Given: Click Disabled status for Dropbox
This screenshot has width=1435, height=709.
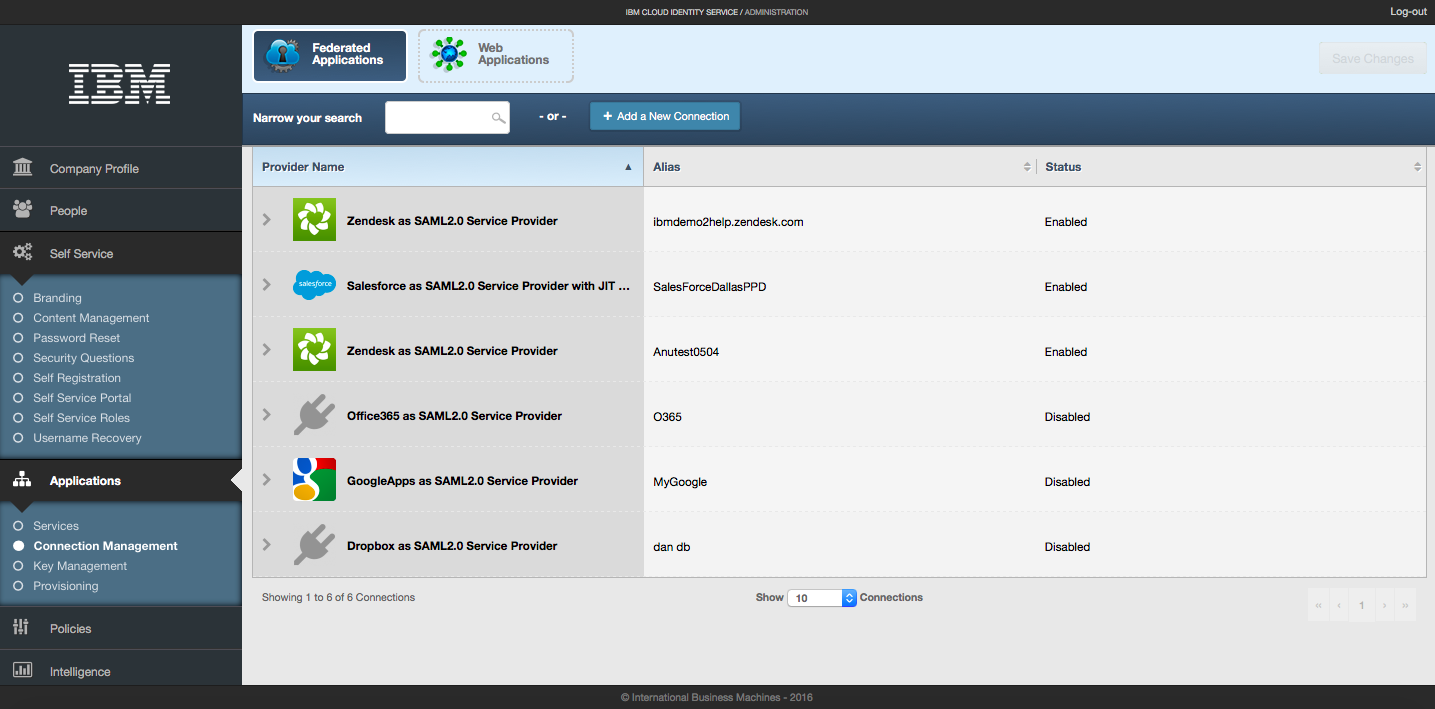Looking at the screenshot, I should 1067,547.
